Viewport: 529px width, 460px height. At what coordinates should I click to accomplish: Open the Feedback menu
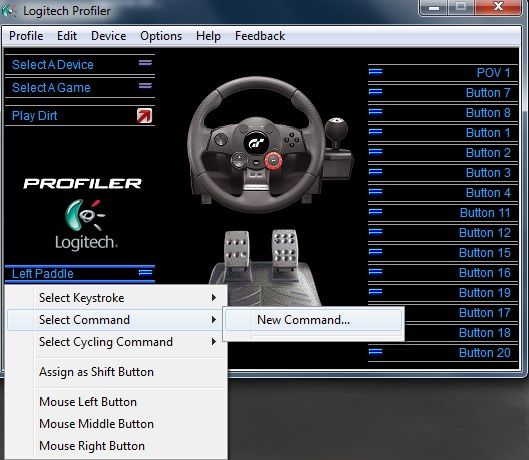coord(260,36)
